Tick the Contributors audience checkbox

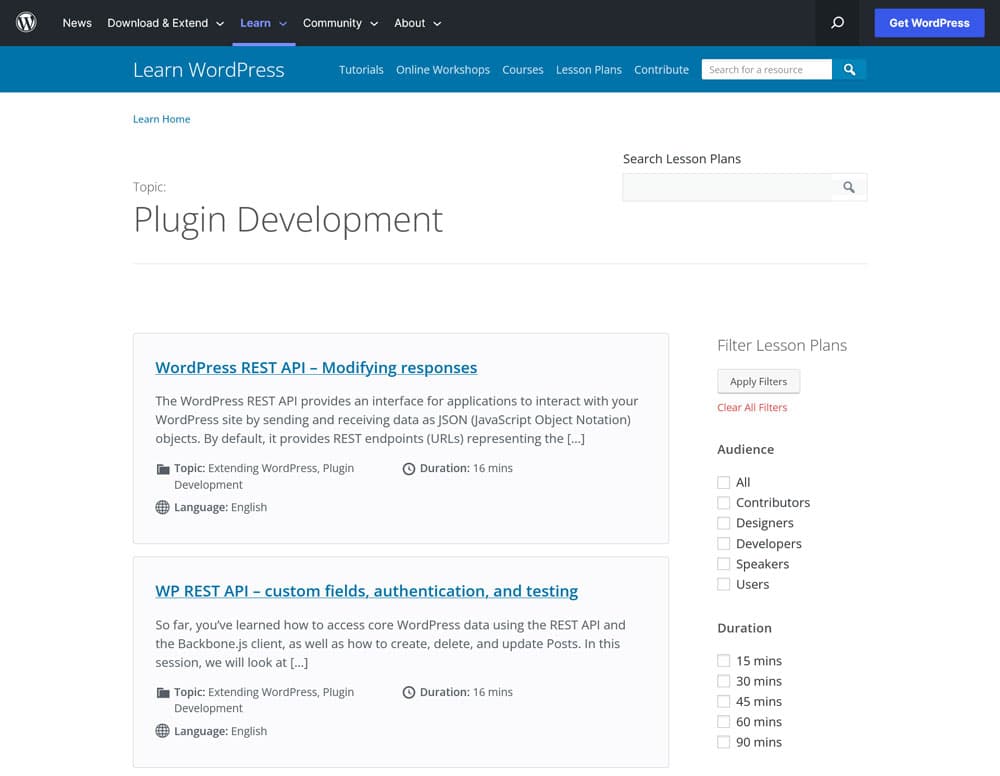[x=724, y=503]
